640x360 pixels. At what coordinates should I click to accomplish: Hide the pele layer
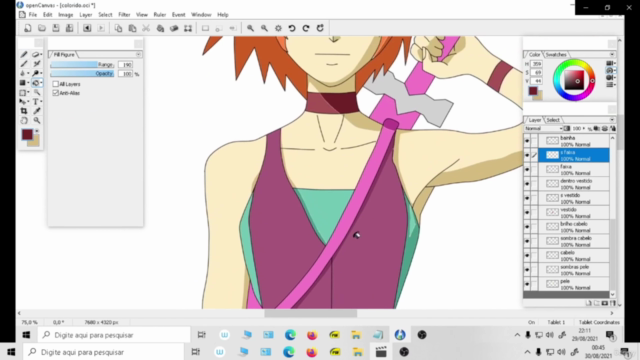click(527, 284)
